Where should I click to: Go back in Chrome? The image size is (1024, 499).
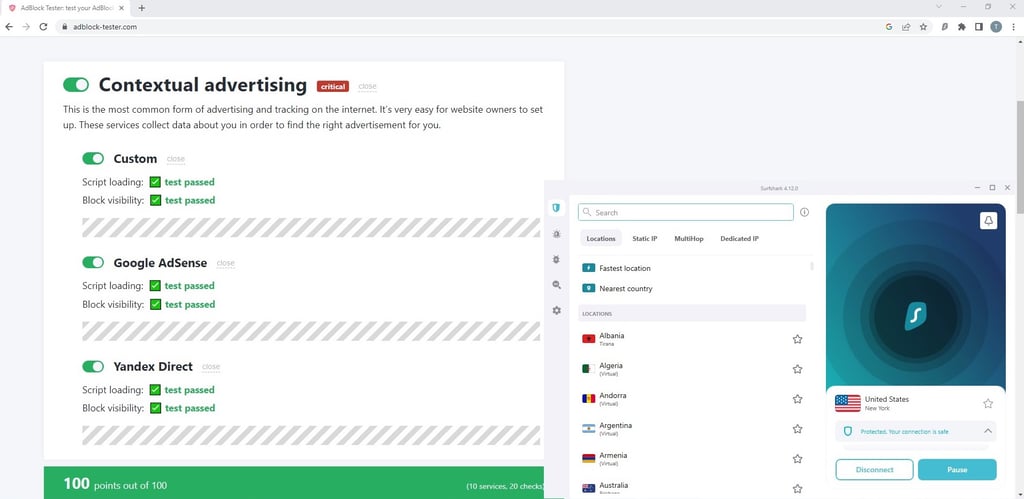pos(8,27)
